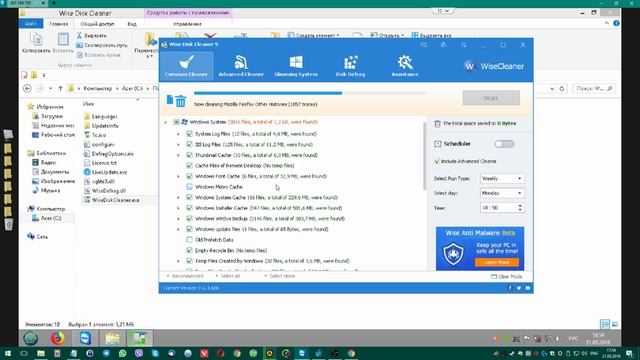Expand the System Log Files entry

178,134
